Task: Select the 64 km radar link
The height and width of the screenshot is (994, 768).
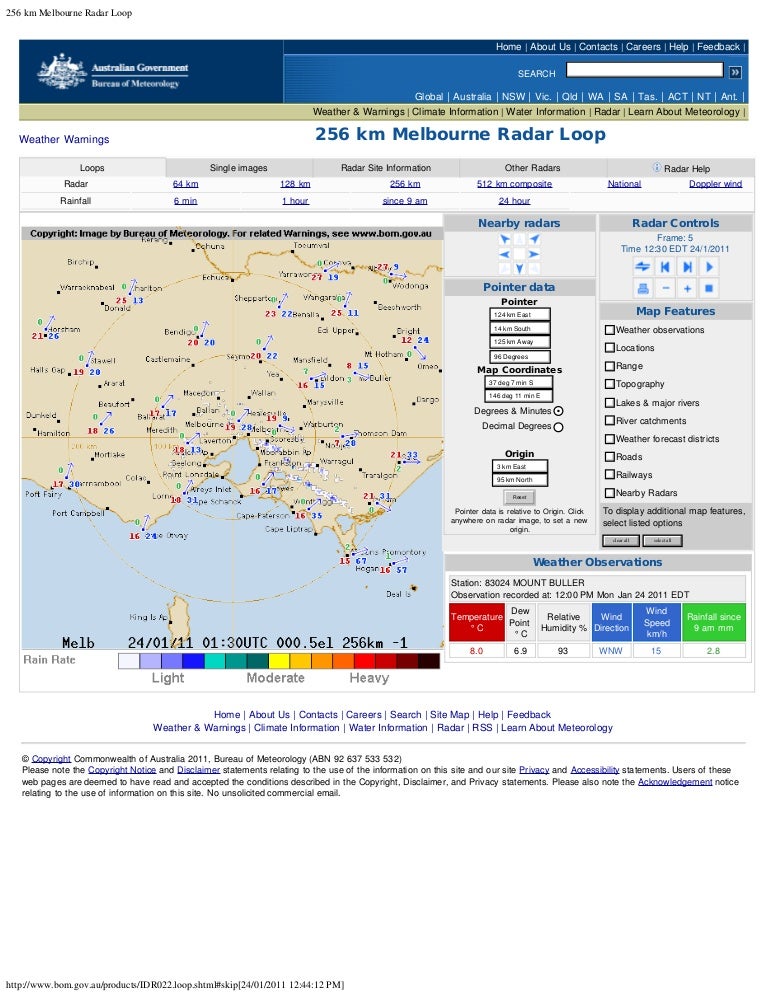Action: 186,184
